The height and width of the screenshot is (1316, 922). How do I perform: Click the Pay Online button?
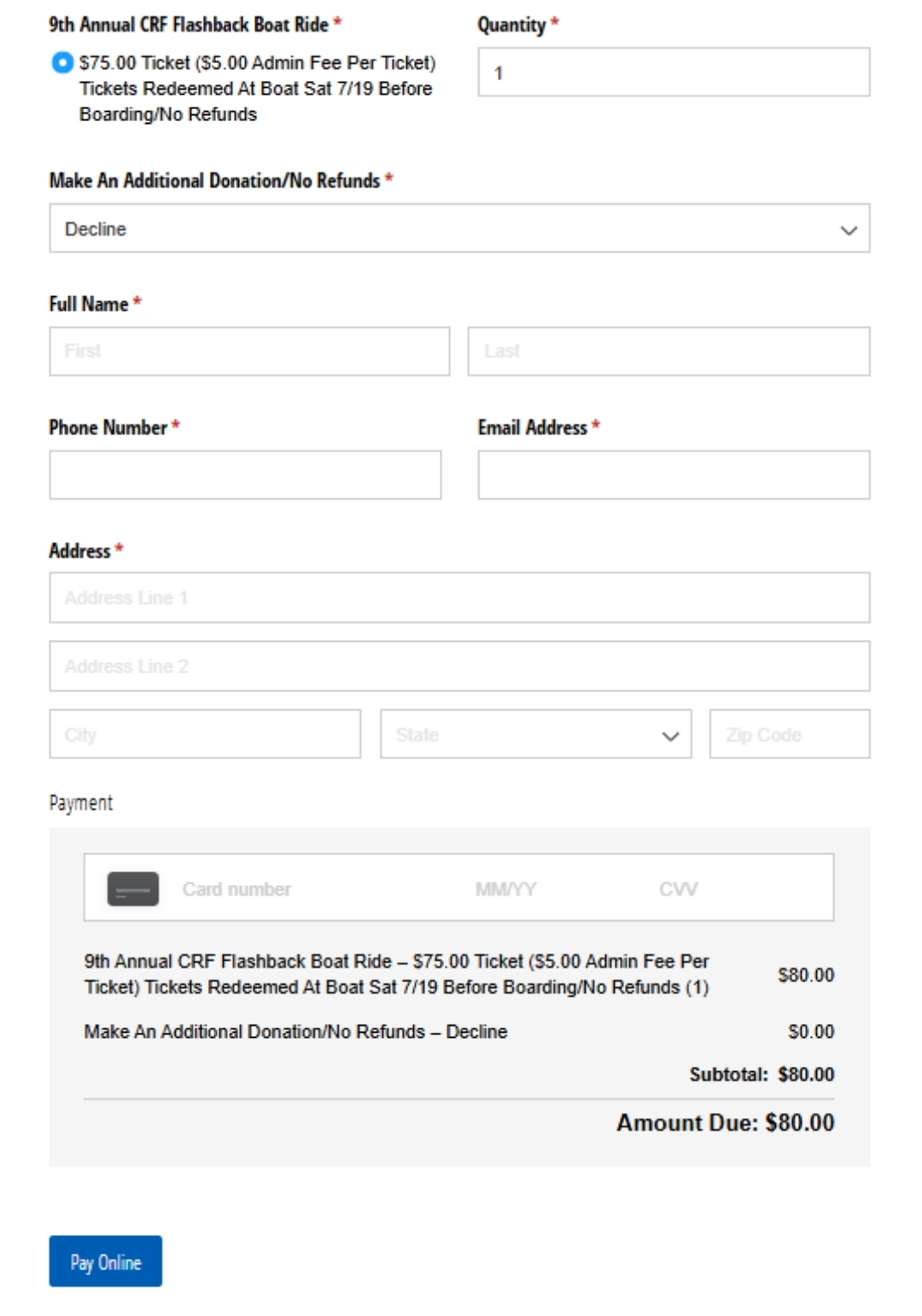pos(105,1261)
